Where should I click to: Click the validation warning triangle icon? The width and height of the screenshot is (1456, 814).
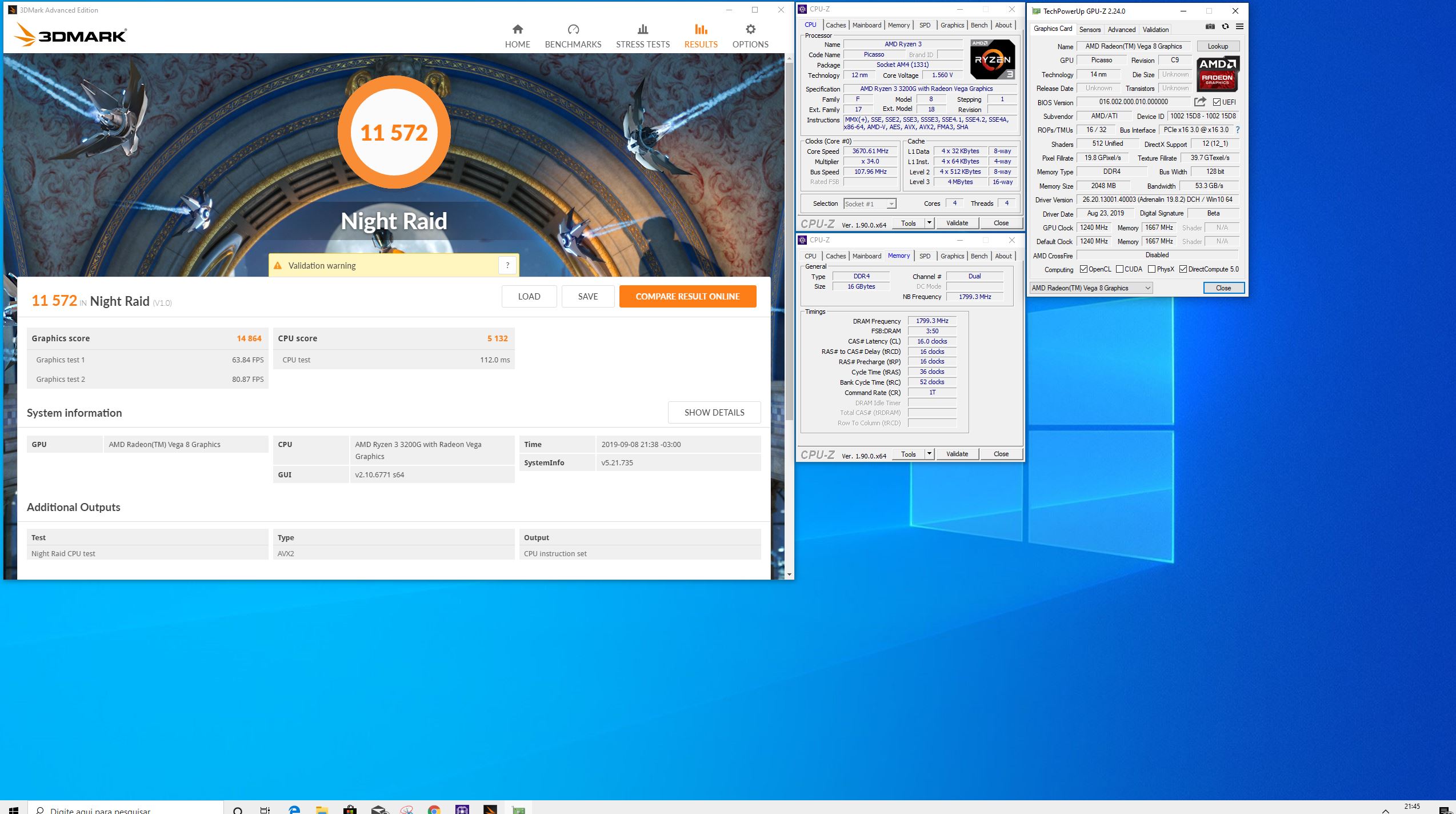278,266
